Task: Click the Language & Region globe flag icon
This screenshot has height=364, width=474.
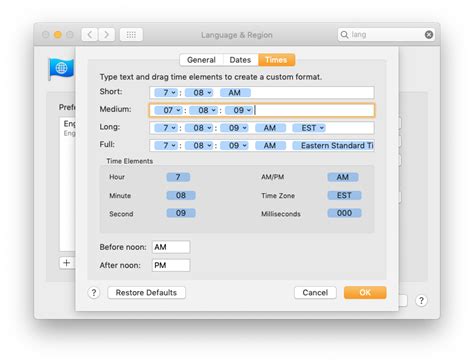Action: [x=62, y=69]
